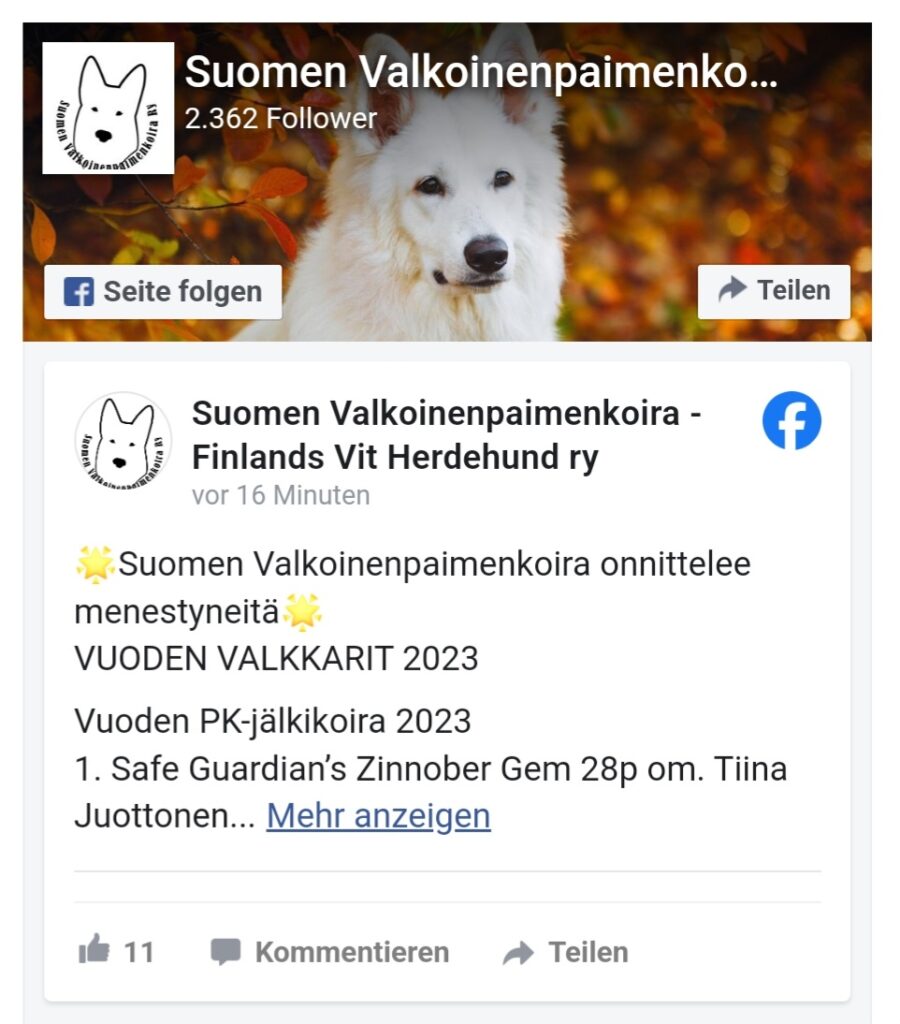Open the Suomen Valkoinenpaimenko… page title
Image resolution: width=900 pixels, height=1024 pixels.
481,71
